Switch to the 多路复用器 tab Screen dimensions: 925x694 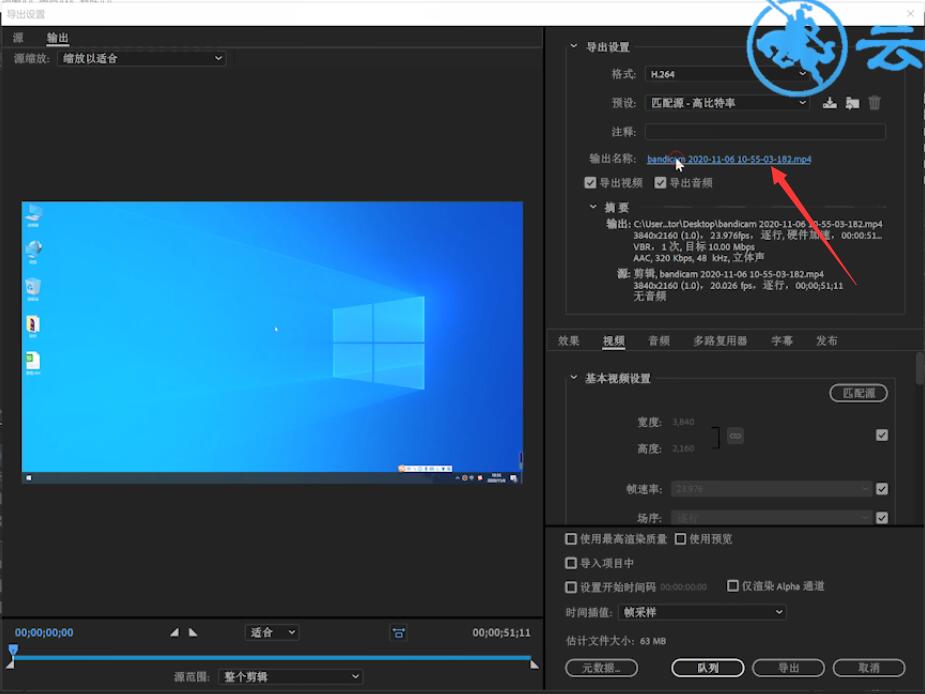[720, 341]
